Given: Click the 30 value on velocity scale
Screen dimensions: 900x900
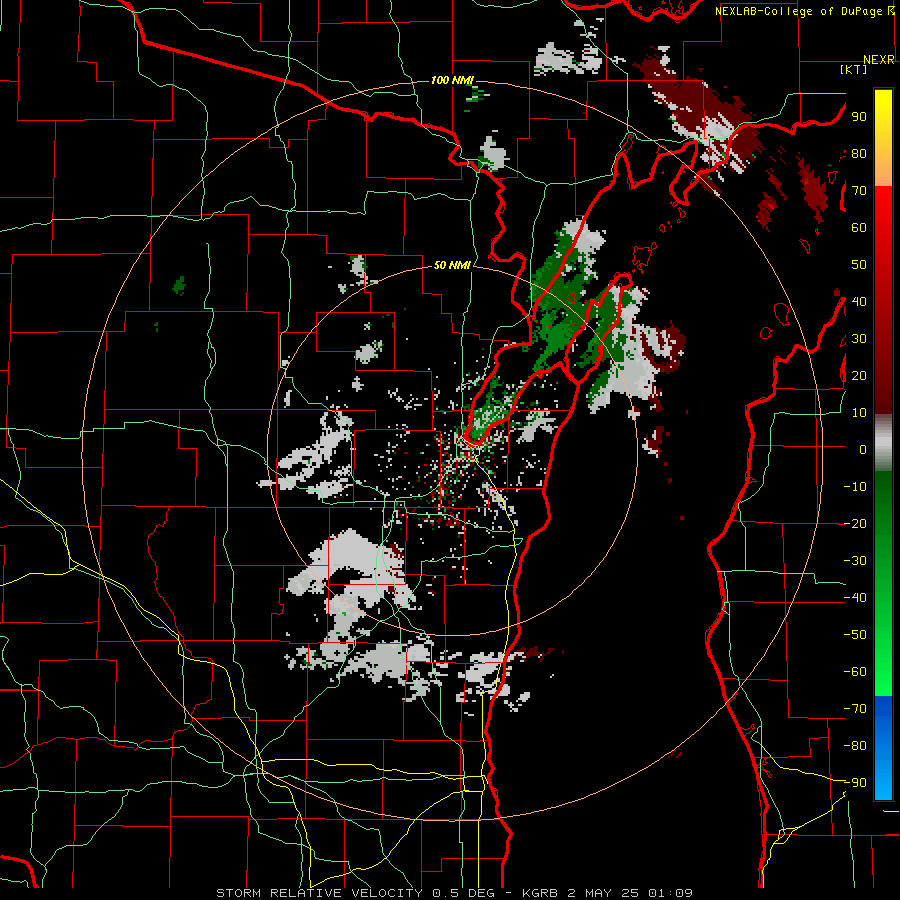Looking at the screenshot, I should pos(859,339).
